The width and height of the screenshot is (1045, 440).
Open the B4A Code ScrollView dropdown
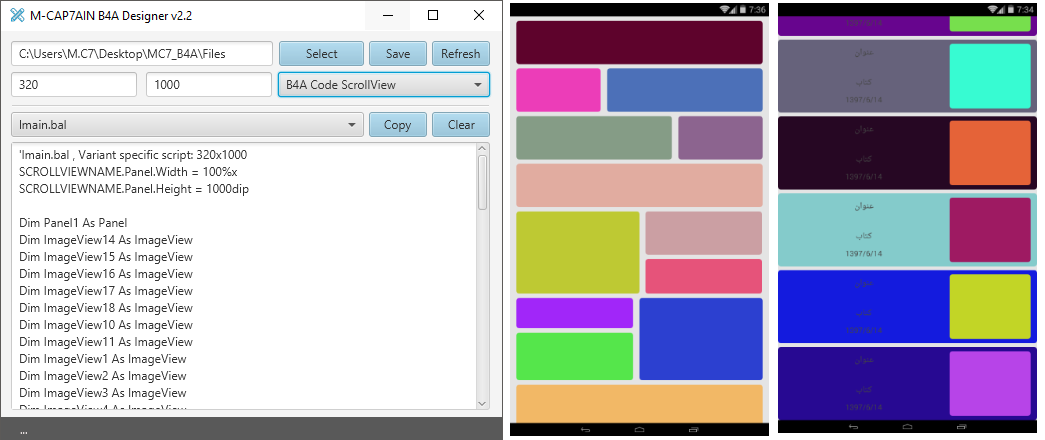point(383,85)
